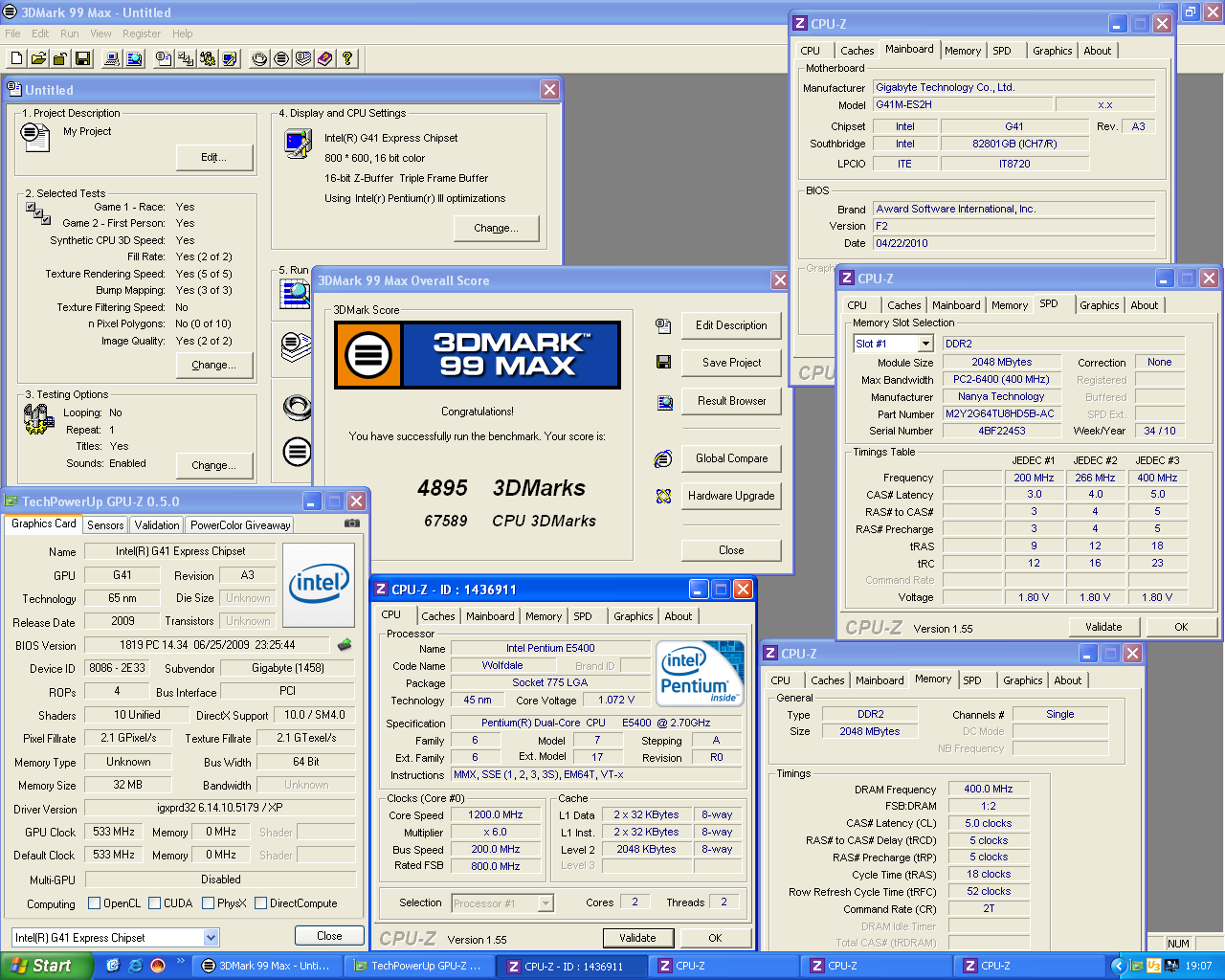Click the G41M-ES2H model field
Viewport: 1225px width, 980px height.
coord(962,104)
